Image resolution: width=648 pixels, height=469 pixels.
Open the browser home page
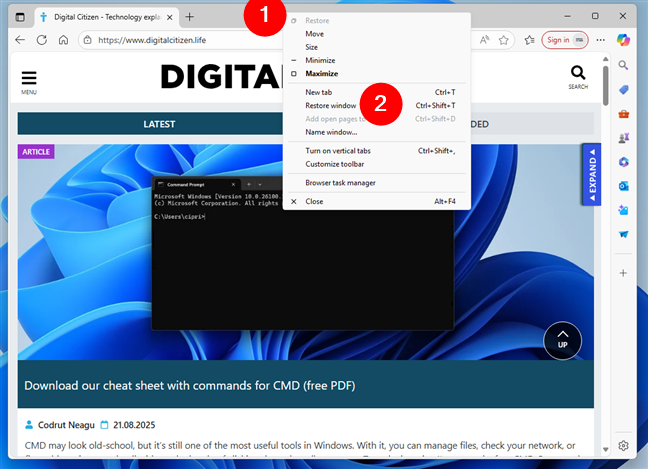63,40
